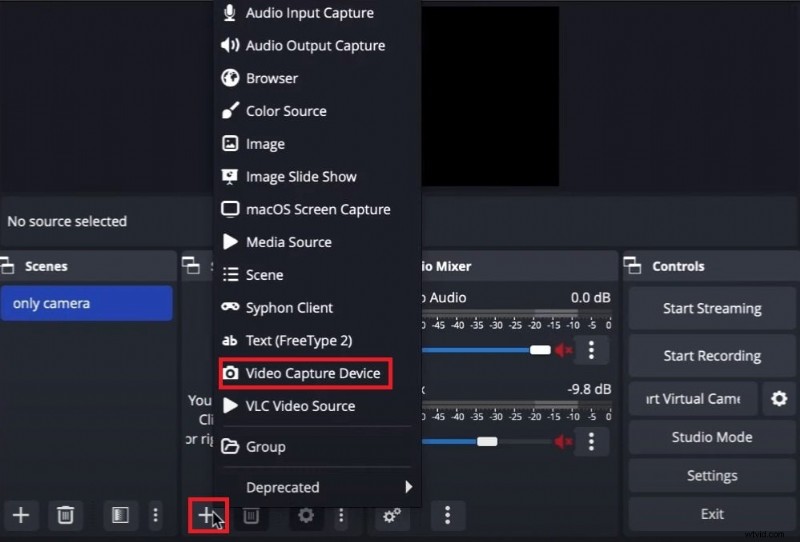The image size is (800, 542).
Task: Click the black preview canvas
Action: point(490,96)
